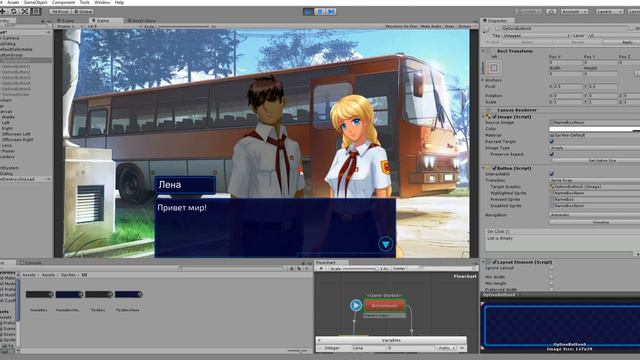
Task: Collapse the Rect Transform component
Action: [484, 51]
